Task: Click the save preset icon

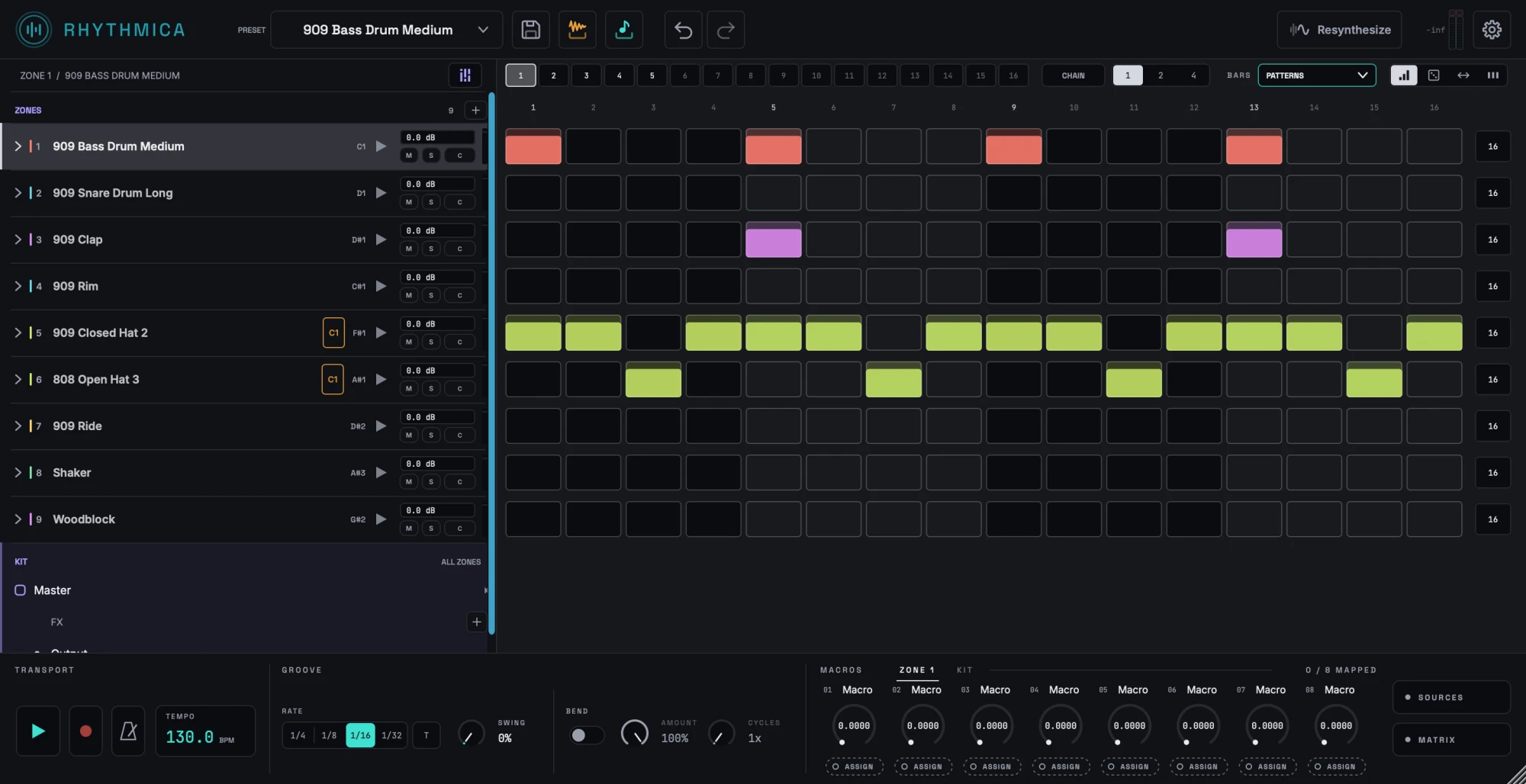Action: point(530,30)
